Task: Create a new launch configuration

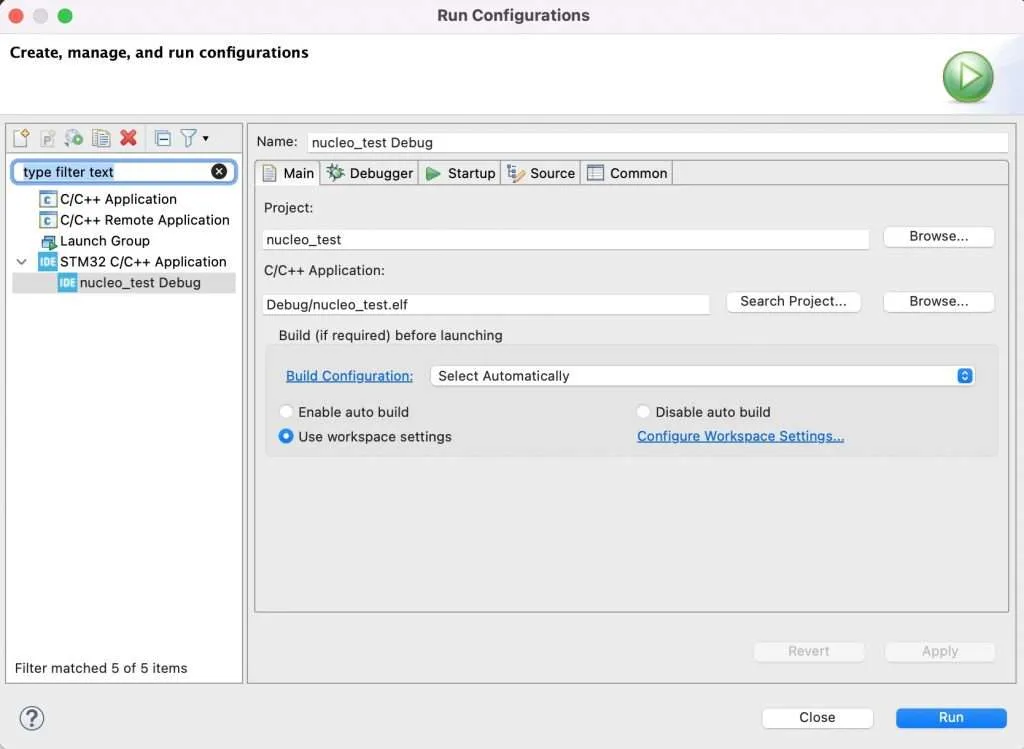Action: (x=22, y=138)
